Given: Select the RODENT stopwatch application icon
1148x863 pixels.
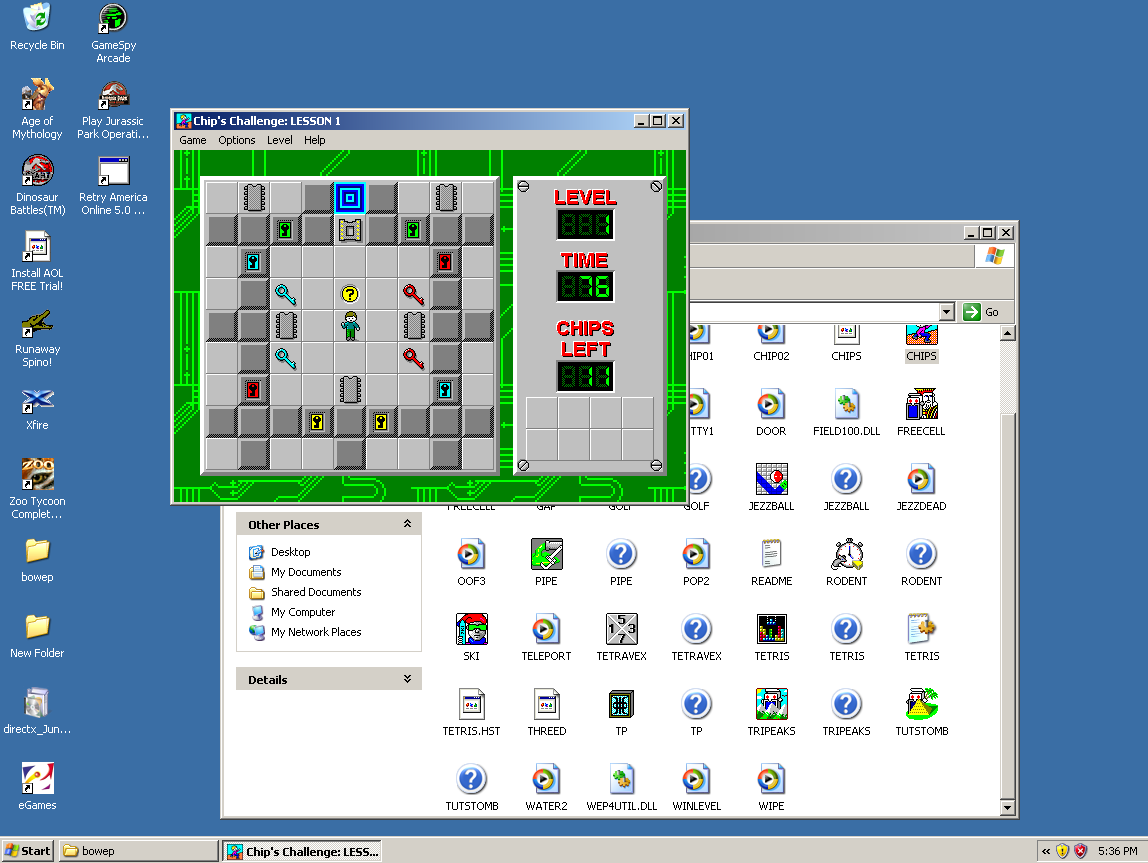Looking at the screenshot, I should point(847,562).
